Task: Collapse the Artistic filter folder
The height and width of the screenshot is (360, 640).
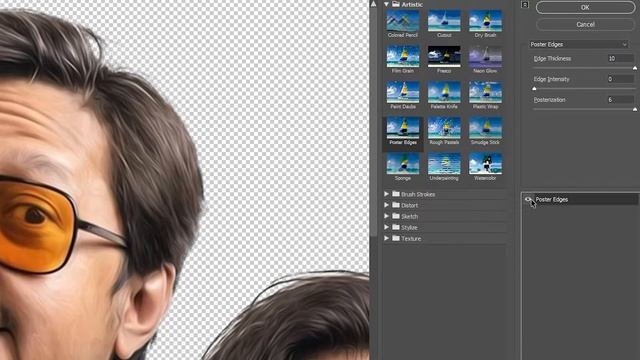Action: coord(386,4)
